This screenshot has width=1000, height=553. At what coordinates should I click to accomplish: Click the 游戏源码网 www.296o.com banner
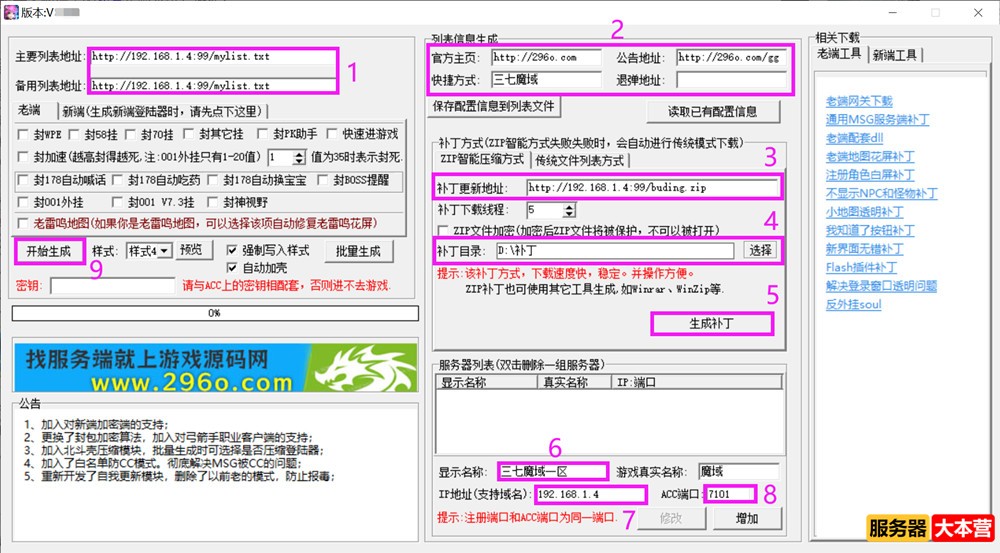216,367
